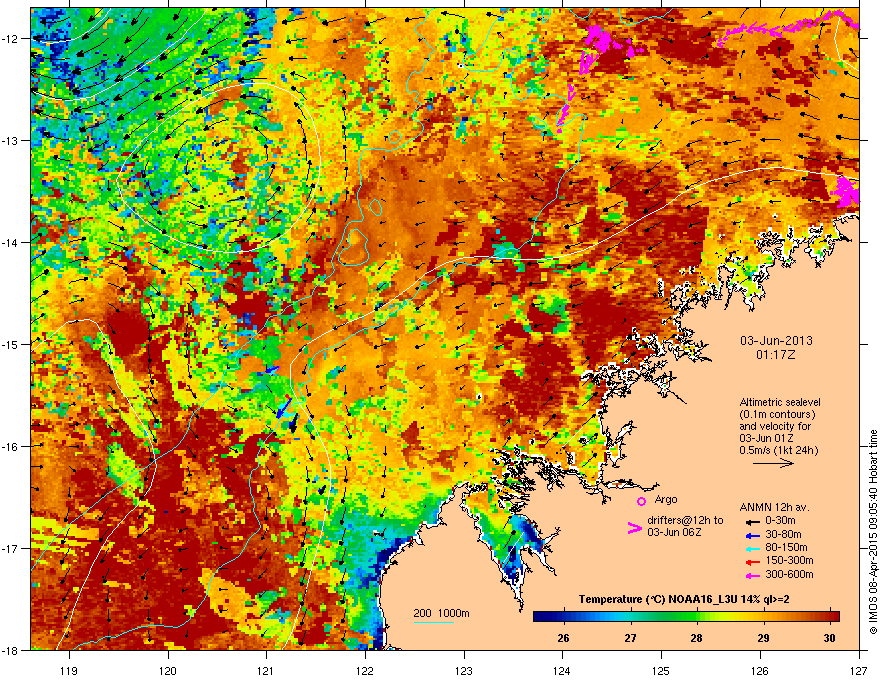Click the magenta Argo circle legend symbol
The height and width of the screenshot is (680, 880).
(x=641, y=501)
